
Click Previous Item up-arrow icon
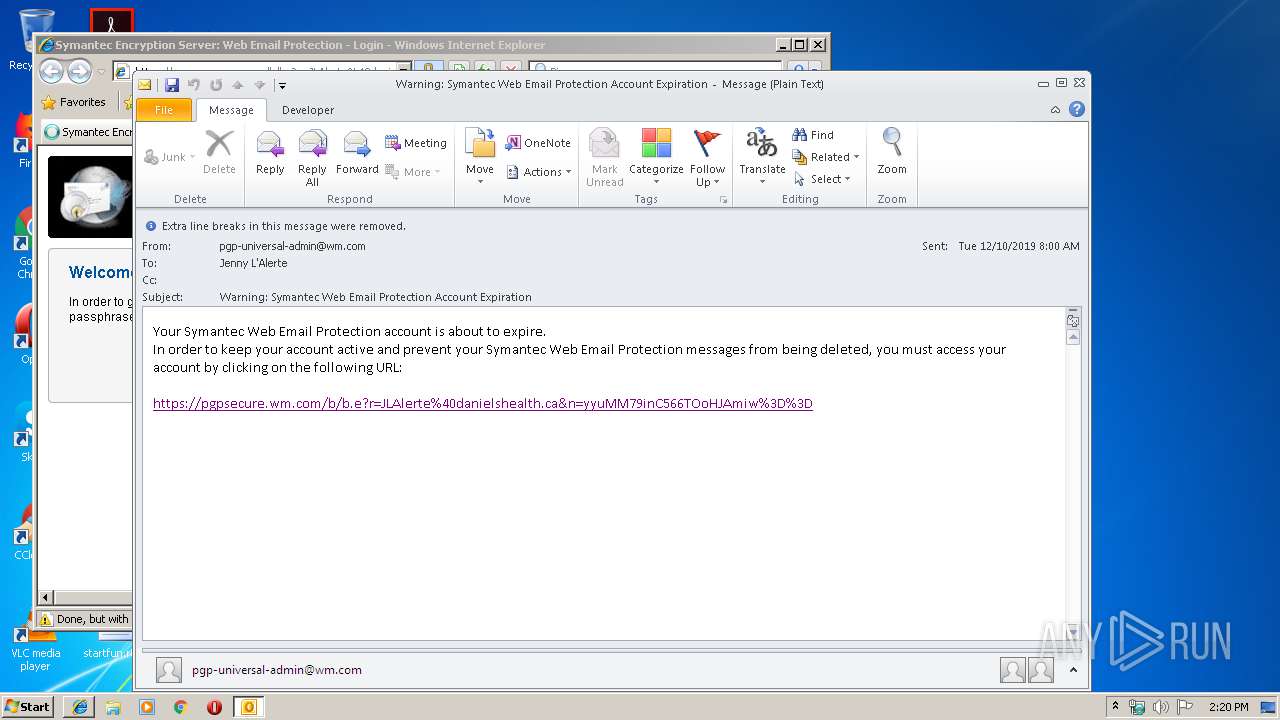[238, 85]
